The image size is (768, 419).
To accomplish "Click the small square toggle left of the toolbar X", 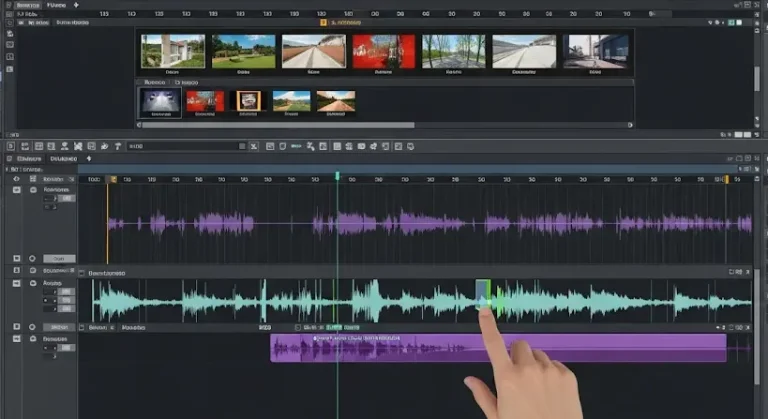I will click(242, 146).
